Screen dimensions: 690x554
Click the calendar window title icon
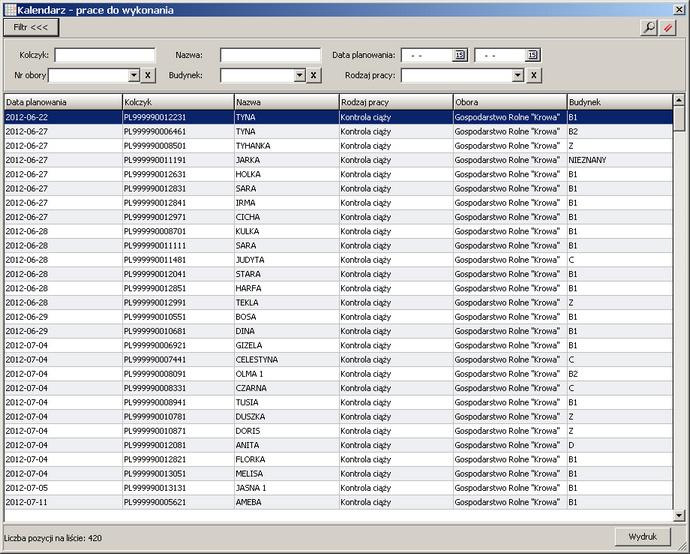coord(9,9)
